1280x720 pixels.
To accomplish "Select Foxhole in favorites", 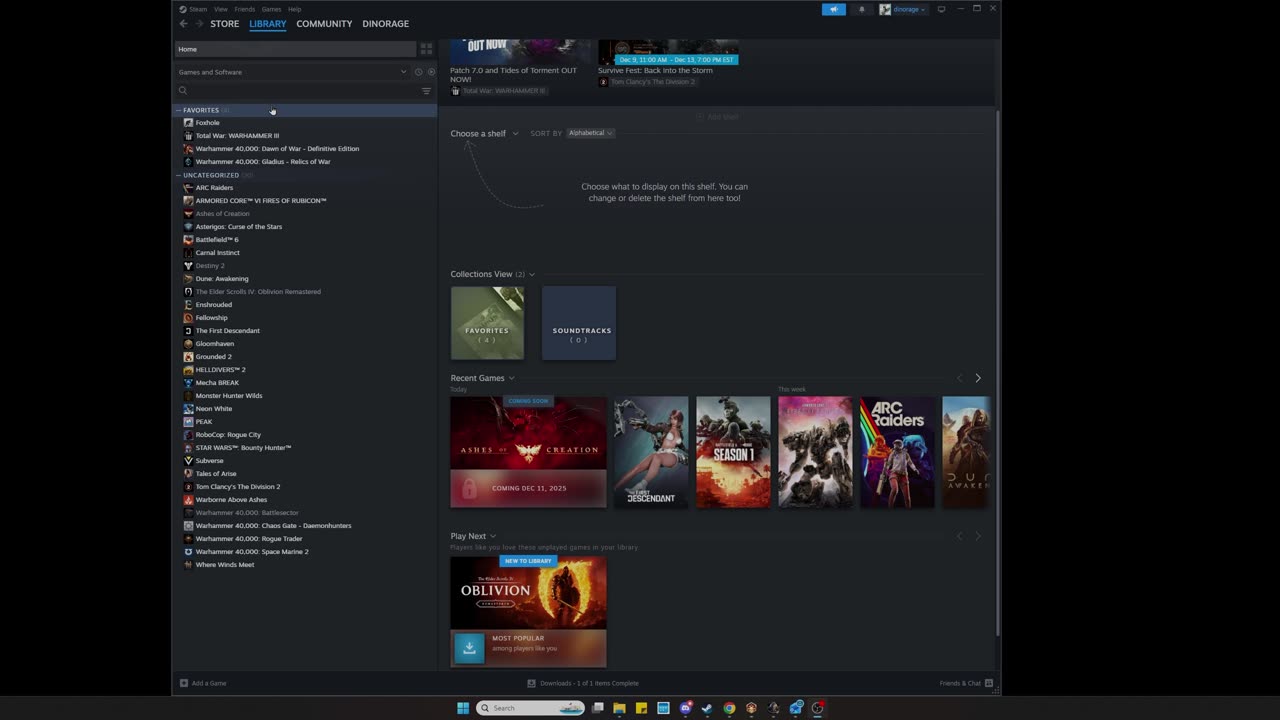I will (x=207, y=122).
